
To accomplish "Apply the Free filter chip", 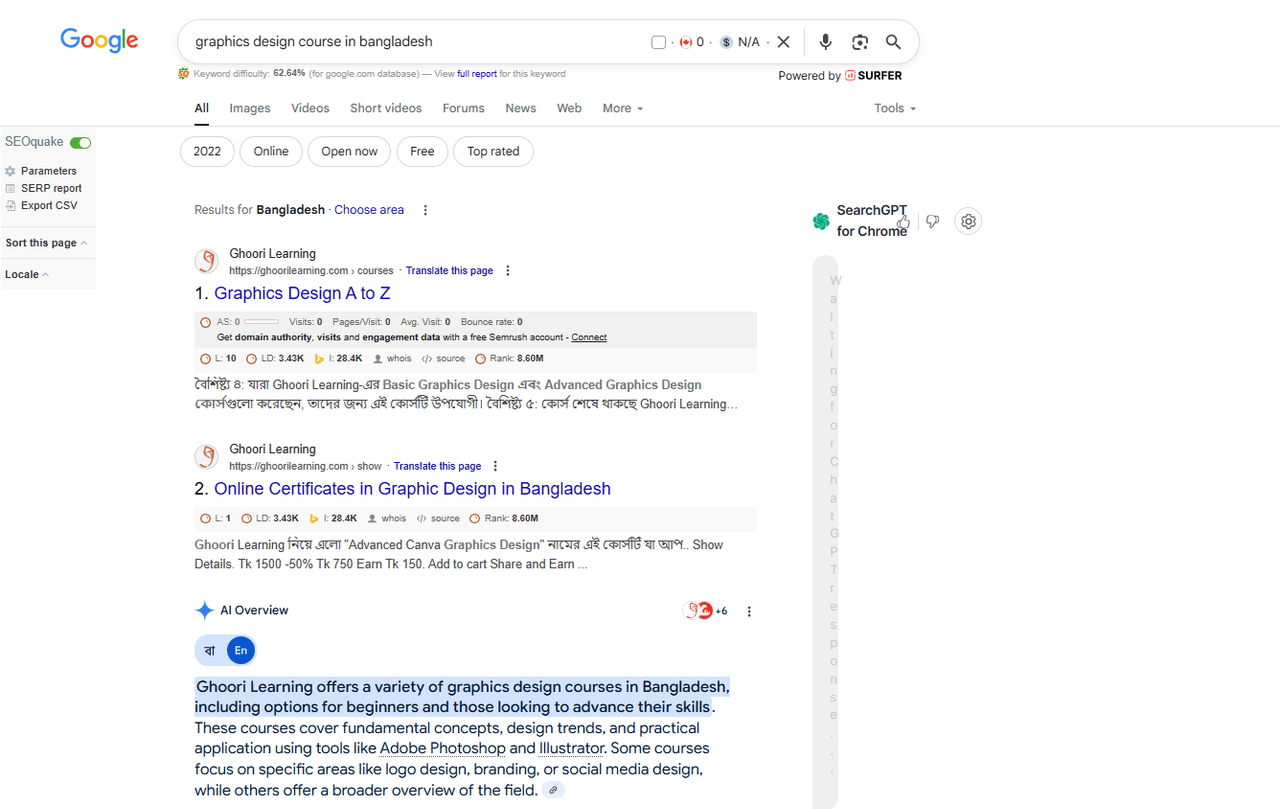I will [422, 151].
